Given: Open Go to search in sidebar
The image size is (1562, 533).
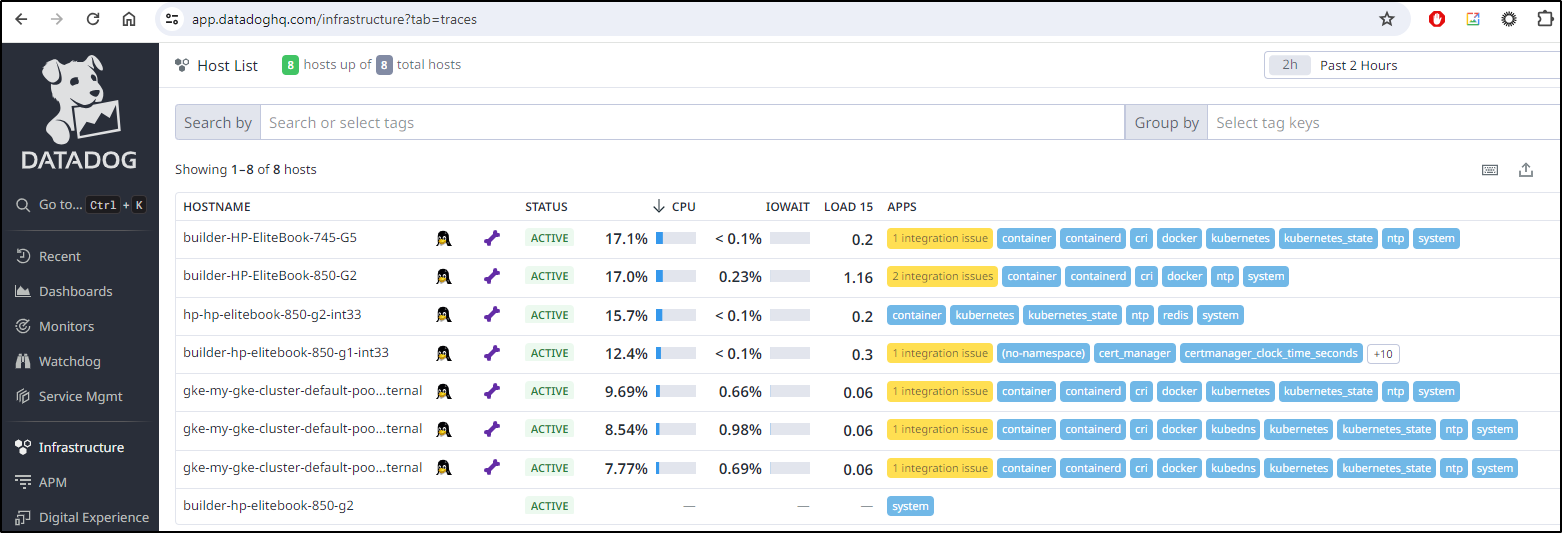Looking at the screenshot, I should click(80, 205).
